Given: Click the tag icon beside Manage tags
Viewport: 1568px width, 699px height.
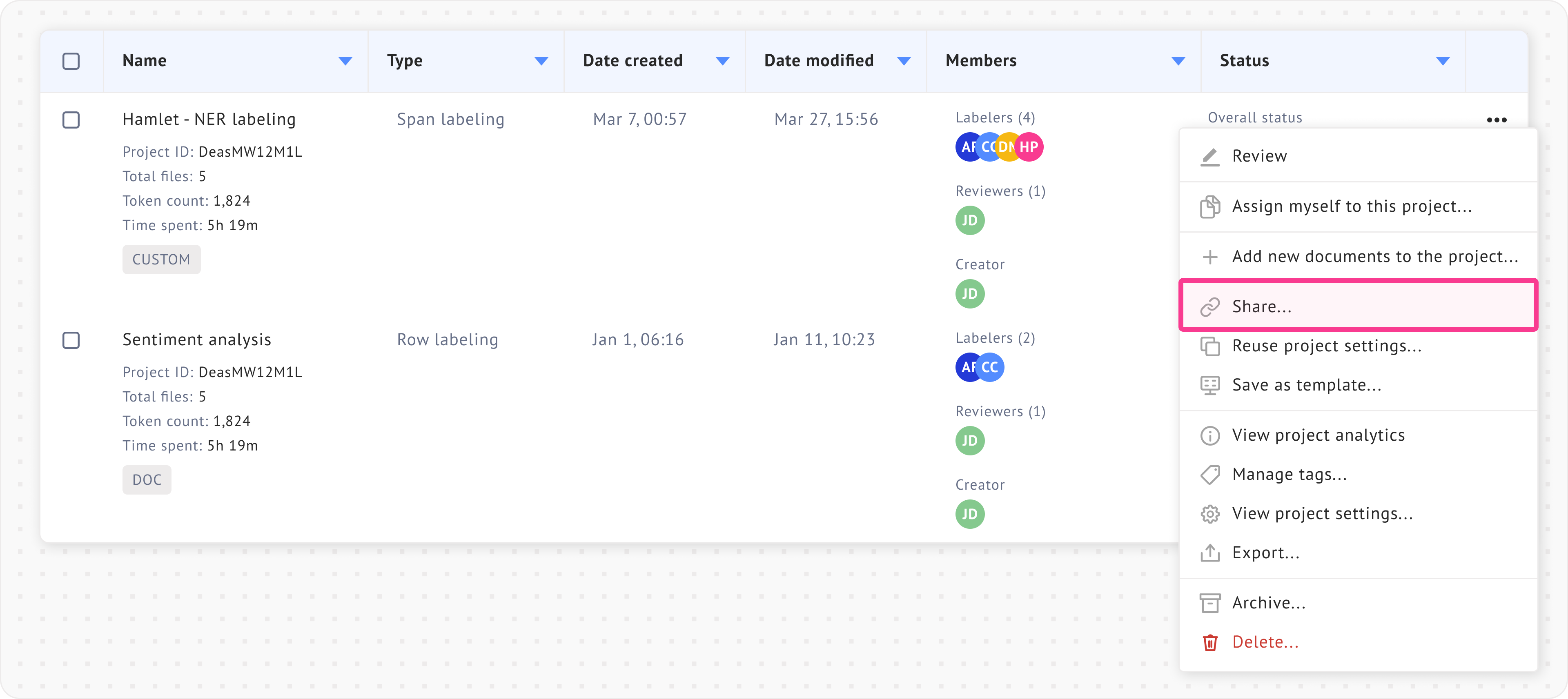Looking at the screenshot, I should pos(1209,475).
